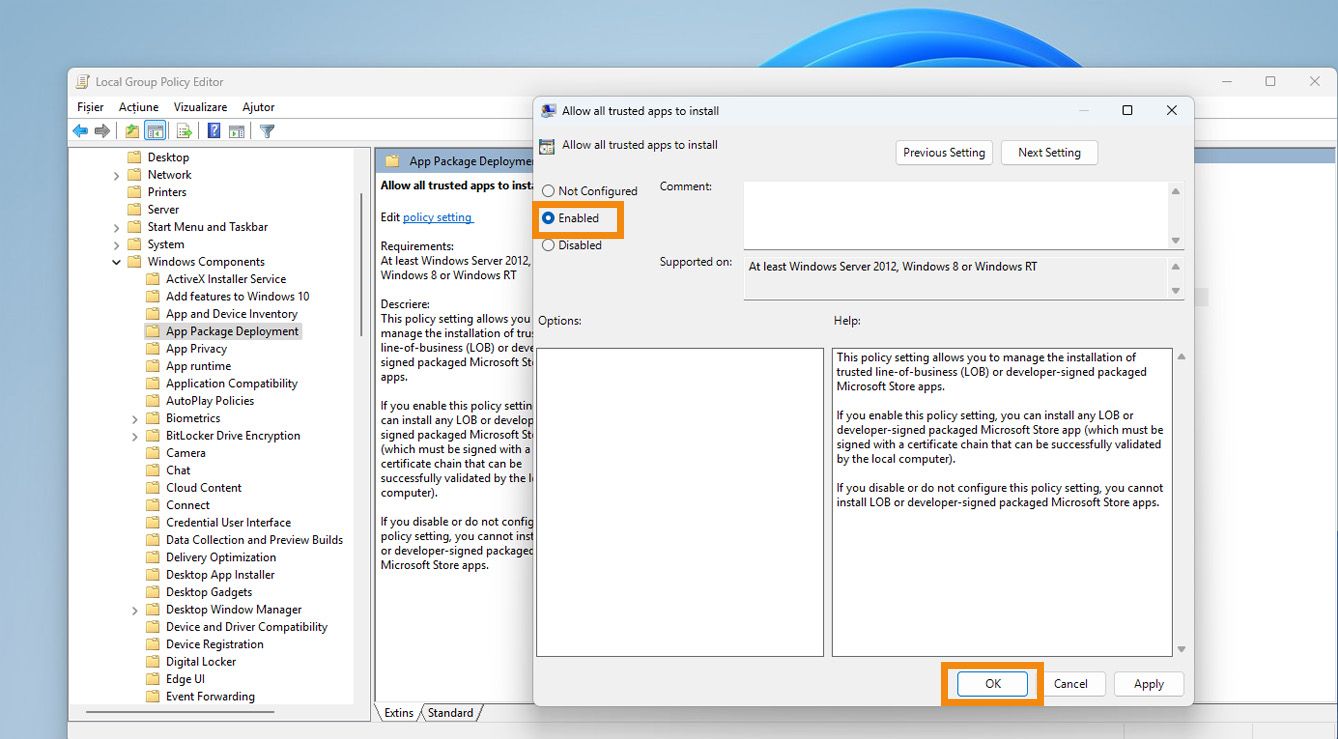The height and width of the screenshot is (739, 1338).
Task: Click the Next Setting button
Action: [x=1049, y=153]
